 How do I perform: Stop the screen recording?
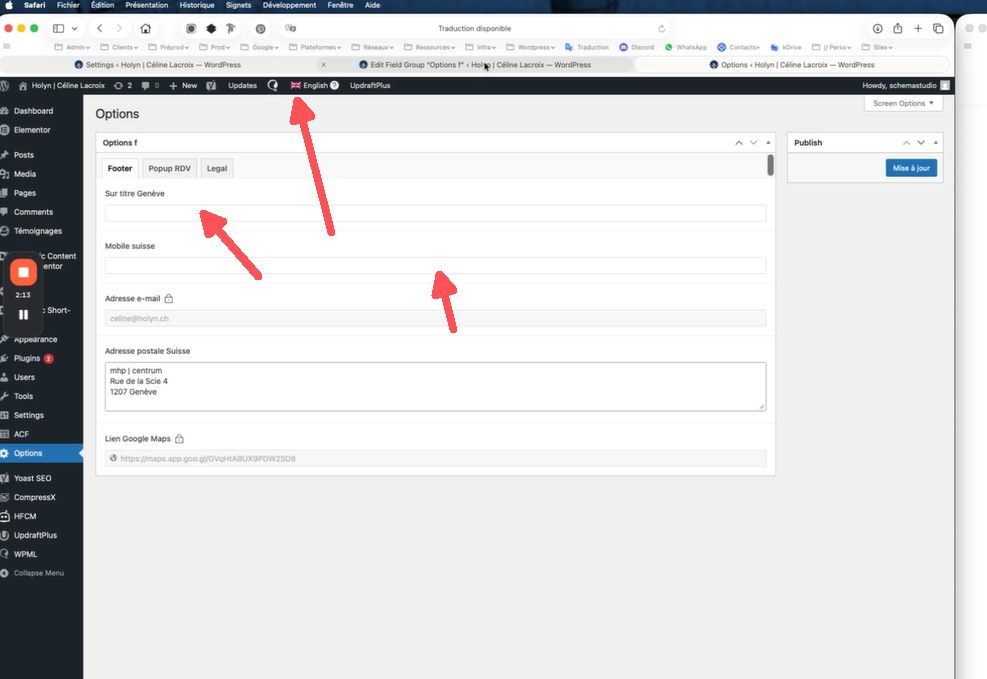point(23,272)
